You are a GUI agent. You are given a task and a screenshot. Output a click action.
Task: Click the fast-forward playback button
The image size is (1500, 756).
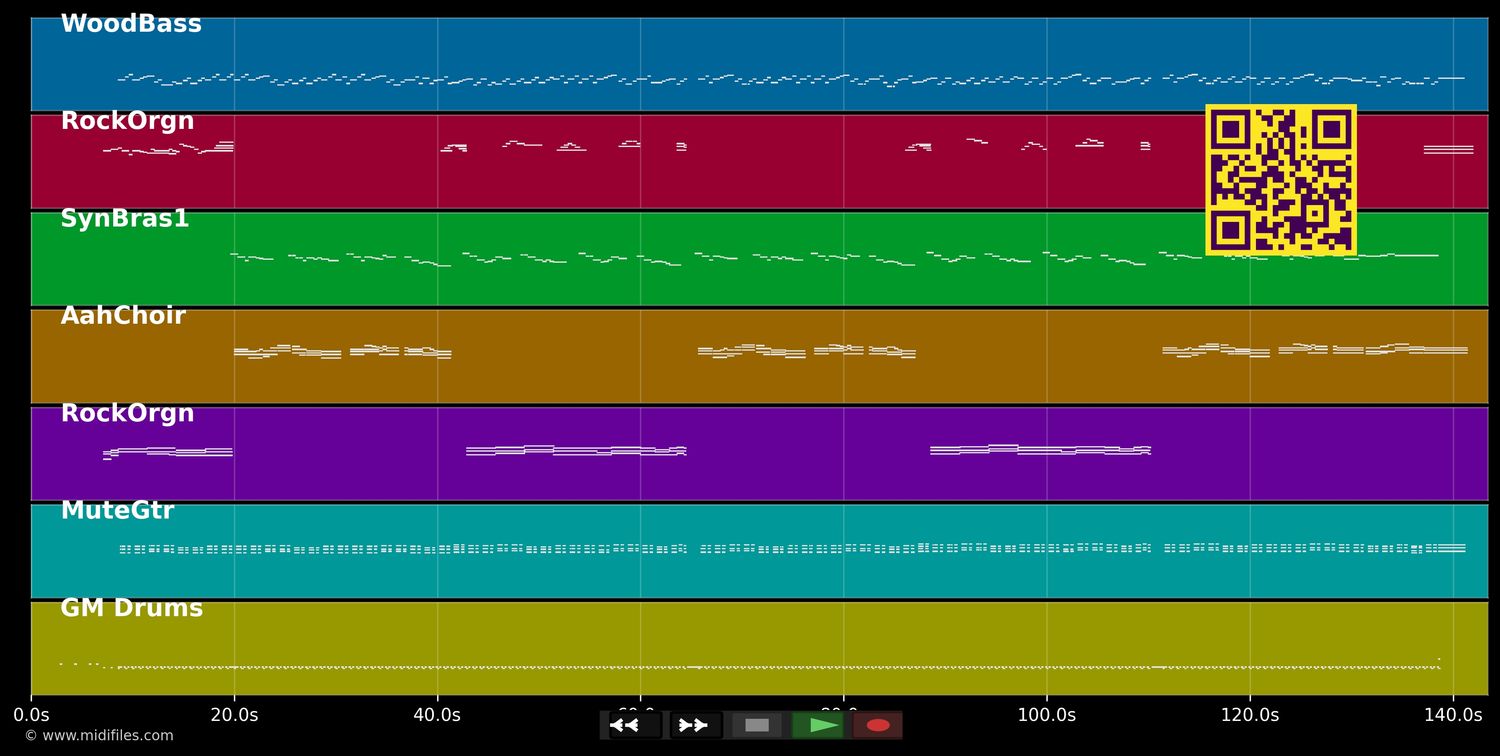coord(696,725)
